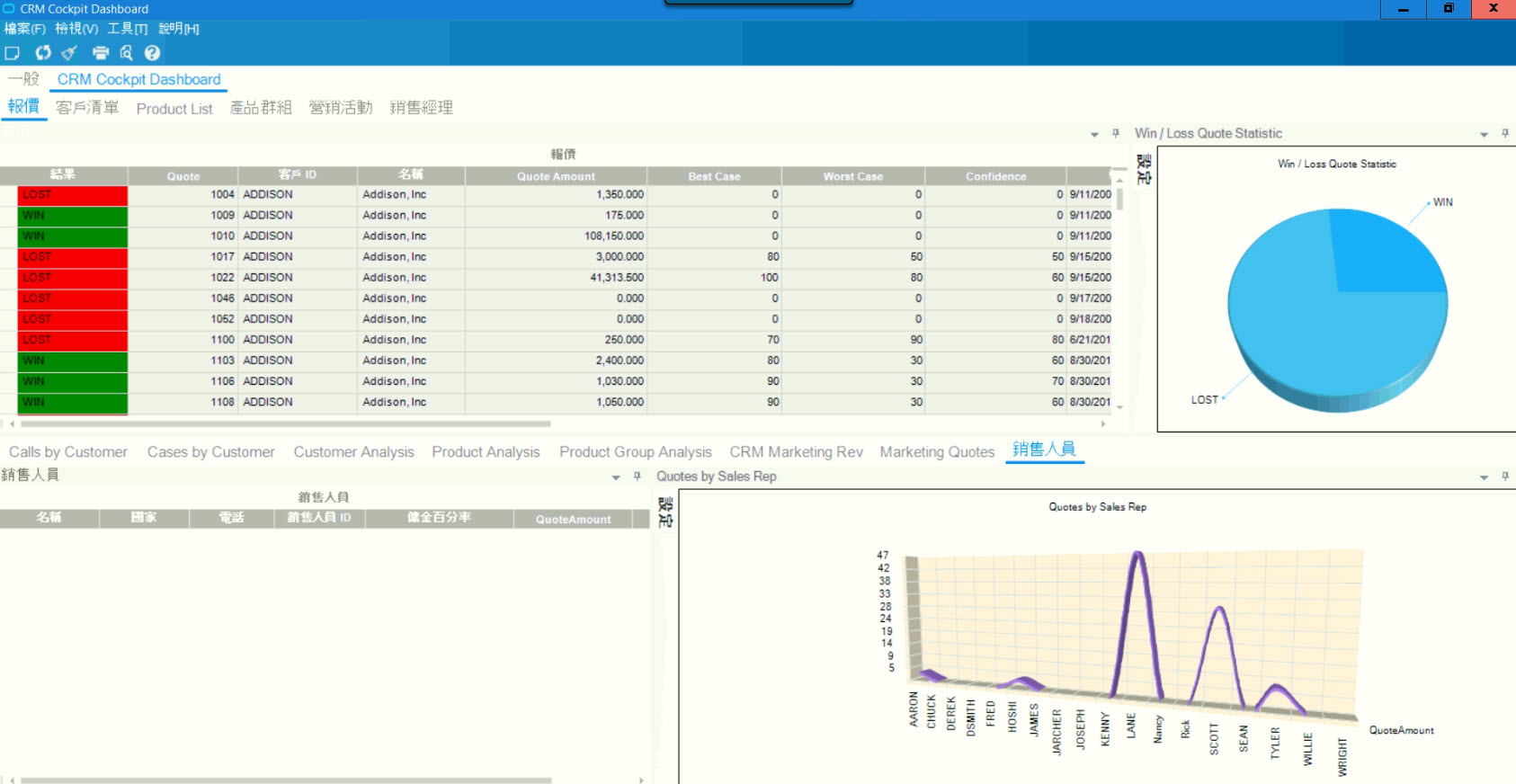Pin the Quotes by Sales Rep panel
The height and width of the screenshot is (784, 1516).
pyautogui.click(x=1505, y=477)
